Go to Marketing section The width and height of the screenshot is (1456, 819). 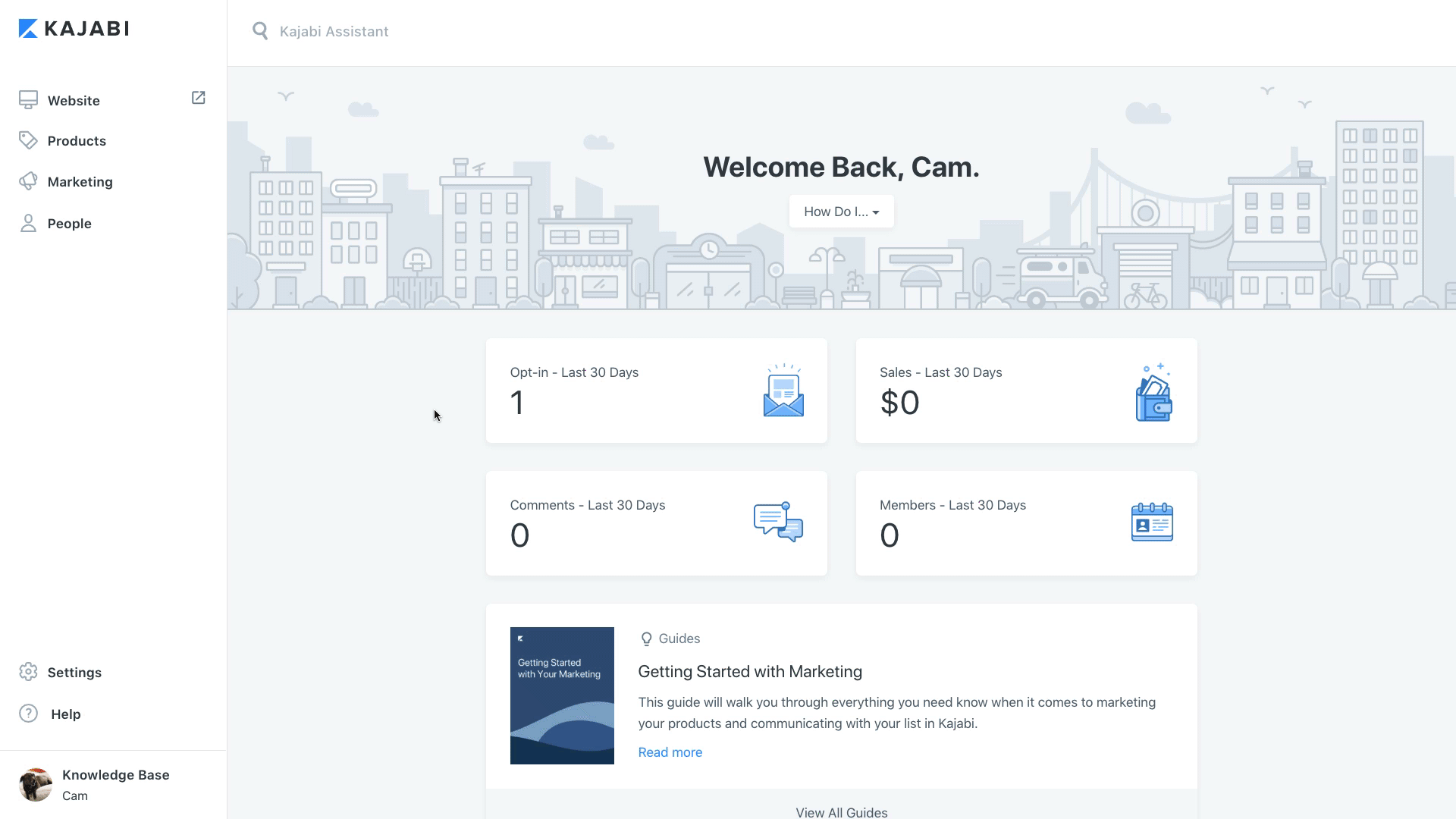pos(80,182)
